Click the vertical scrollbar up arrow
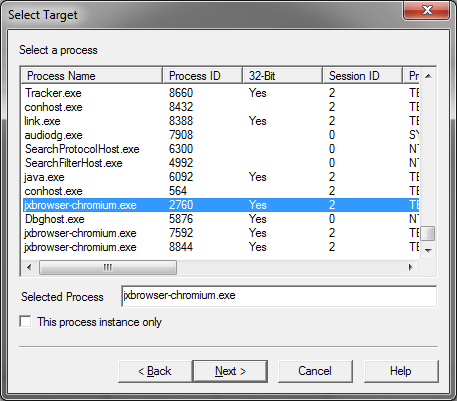 (428, 76)
